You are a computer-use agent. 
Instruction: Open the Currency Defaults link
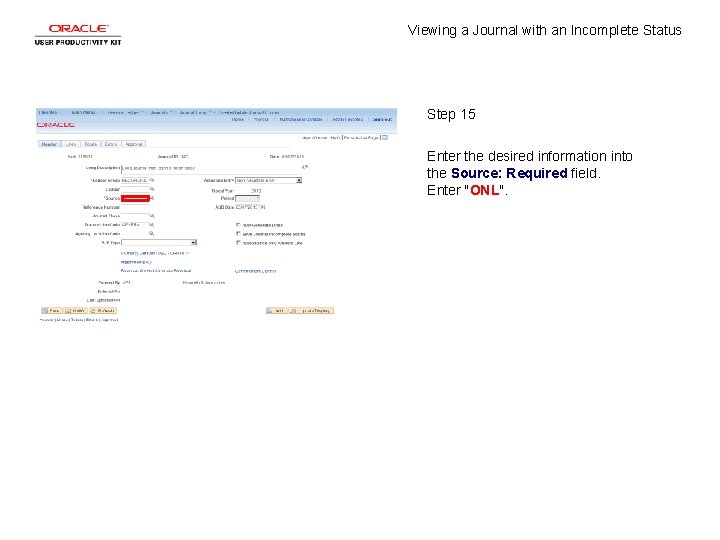click(156, 253)
